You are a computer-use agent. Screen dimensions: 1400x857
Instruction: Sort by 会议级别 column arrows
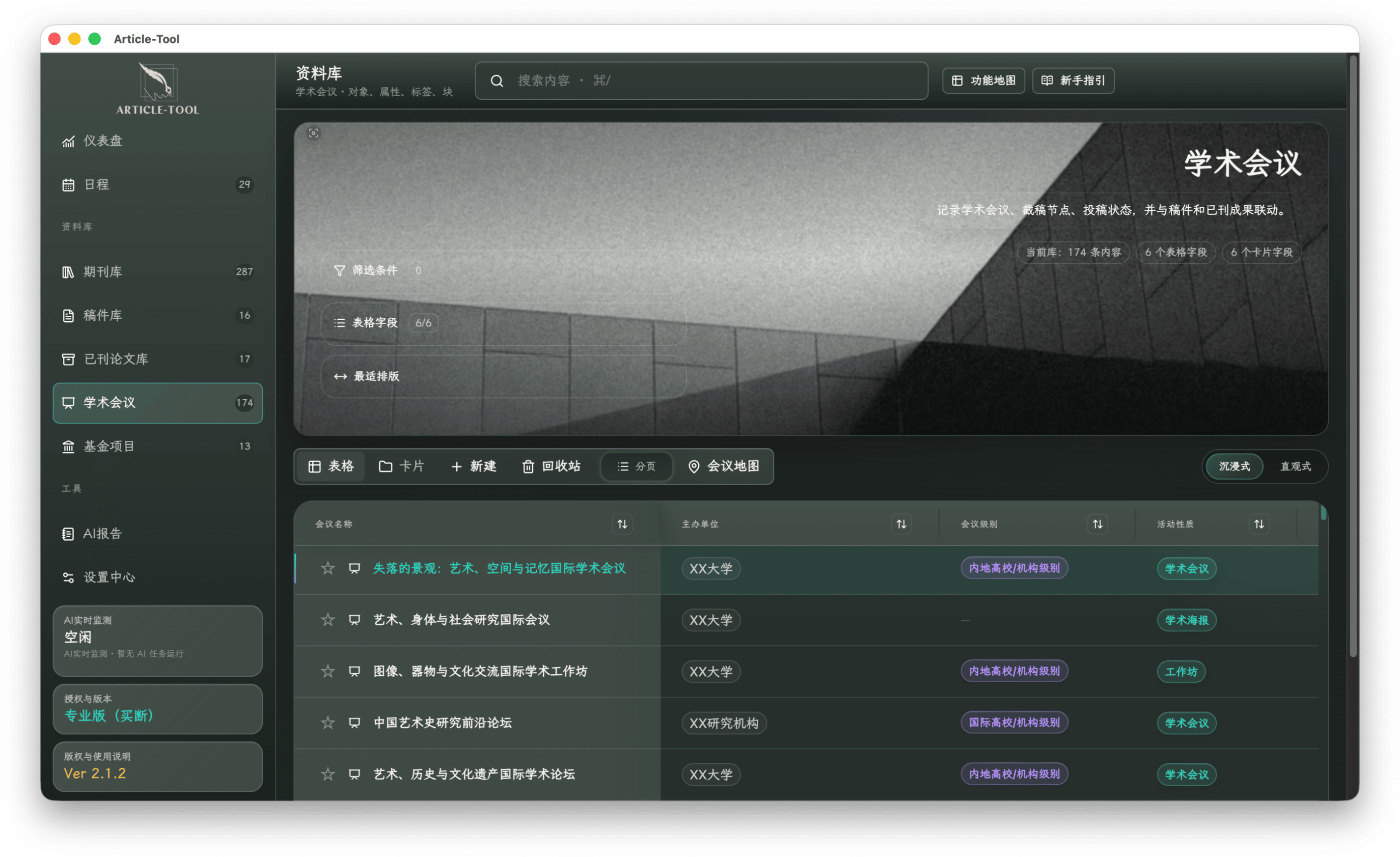1097,524
